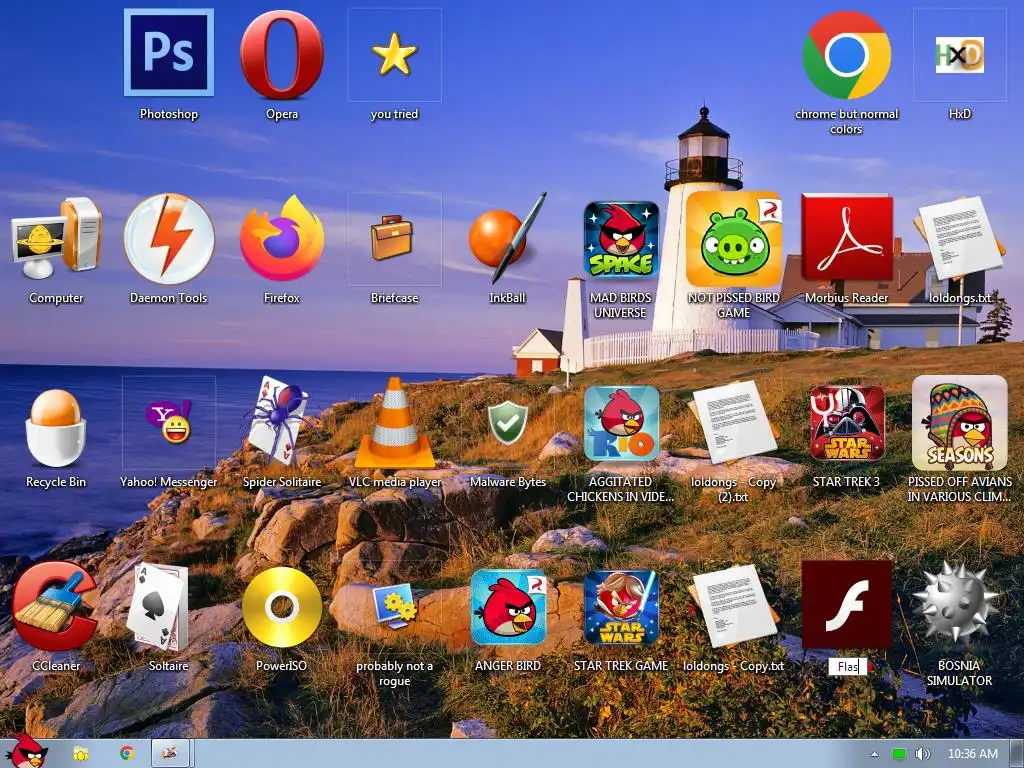Image resolution: width=1024 pixels, height=768 pixels.
Task: Open the STAR TREK 3 icon
Action: pyautogui.click(x=847, y=423)
